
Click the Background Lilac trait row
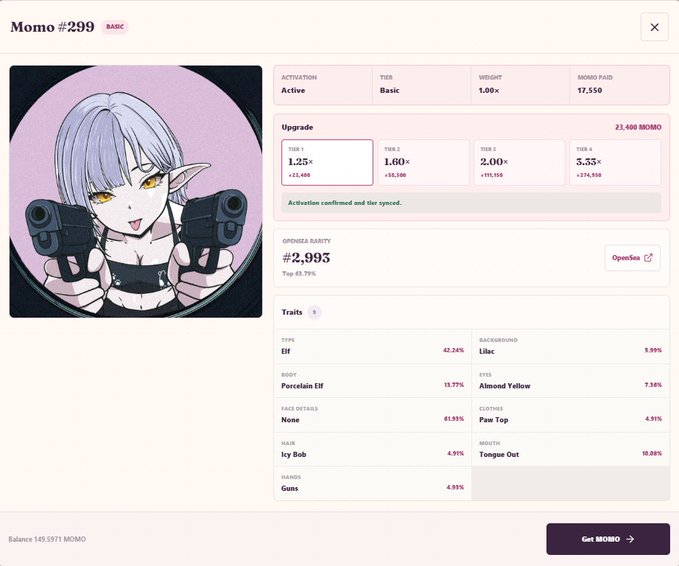(570, 346)
